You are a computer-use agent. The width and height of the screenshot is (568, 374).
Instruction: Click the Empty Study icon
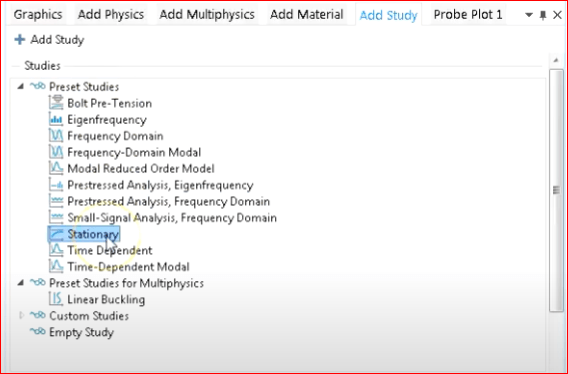(x=38, y=332)
